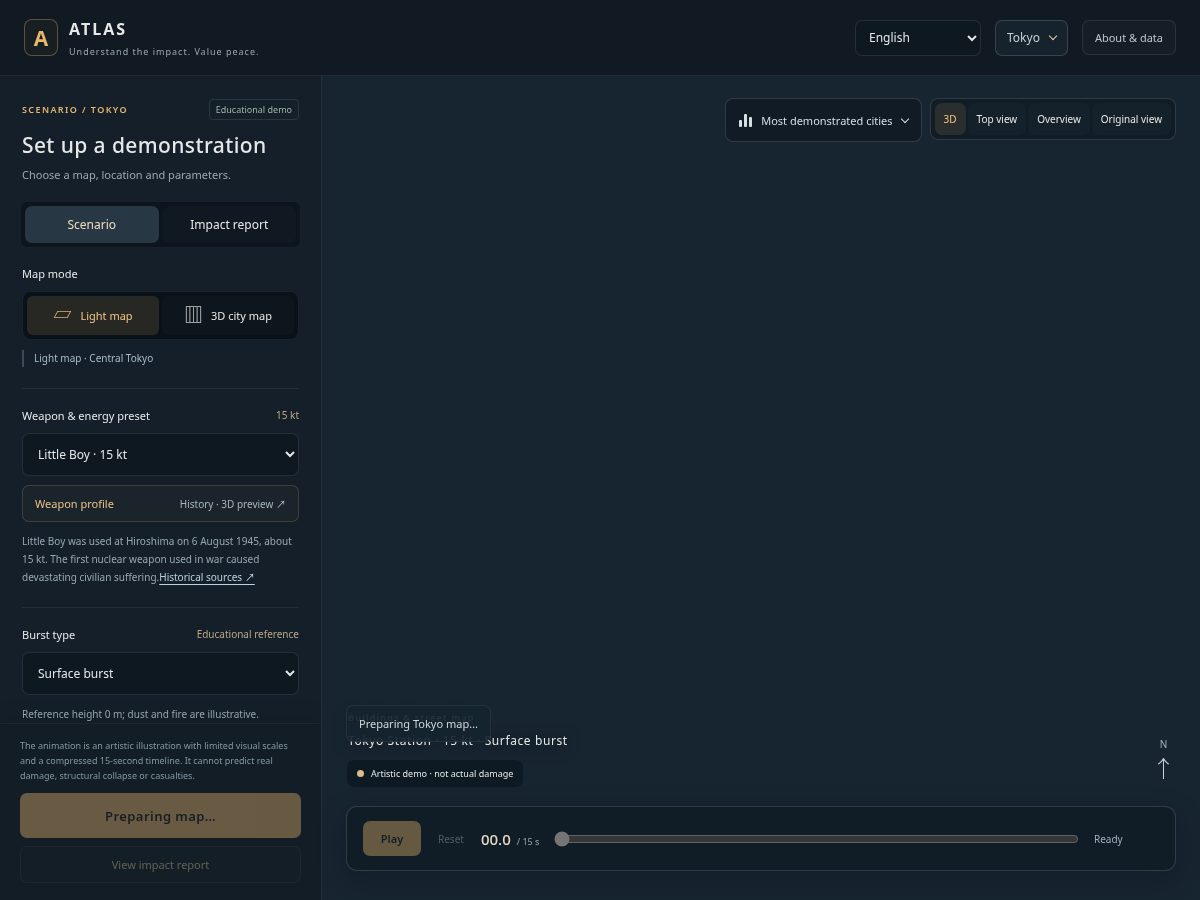Image resolution: width=1200 pixels, height=900 pixels.
Task: Click the Artistic demo · not actual damage badge
Action: coord(435,773)
